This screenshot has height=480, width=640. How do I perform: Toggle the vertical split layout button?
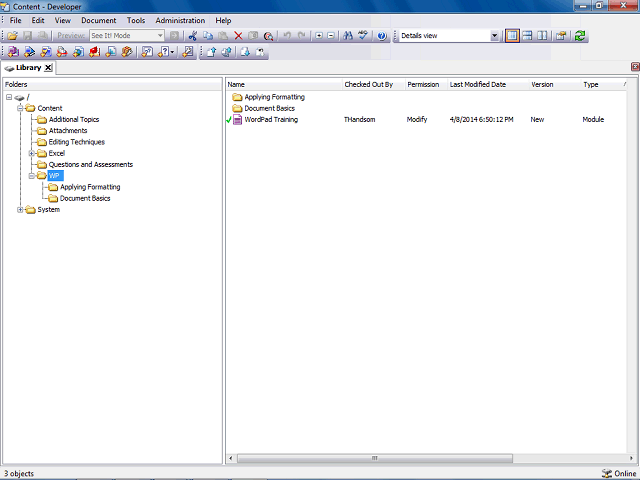tap(542, 36)
